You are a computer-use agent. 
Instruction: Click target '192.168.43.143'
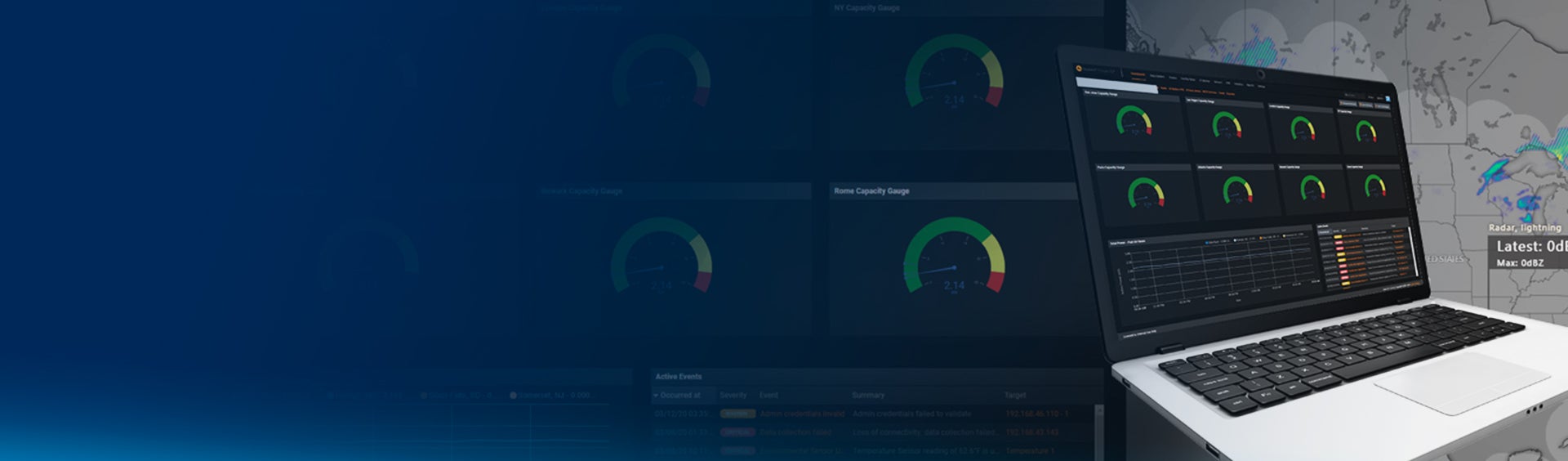pos(1031,432)
